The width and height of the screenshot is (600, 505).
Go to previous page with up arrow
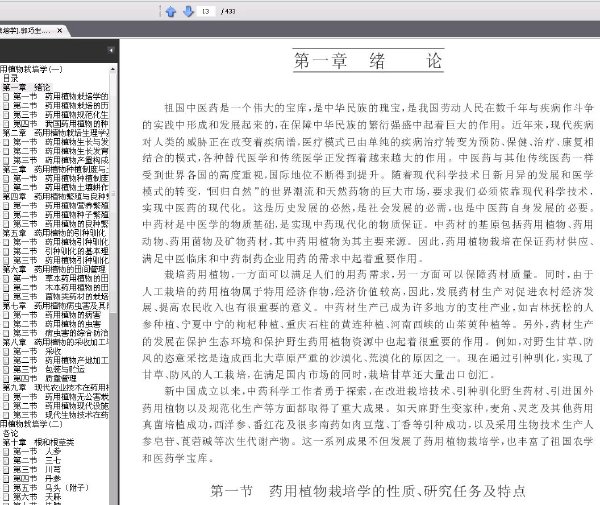(171, 11)
